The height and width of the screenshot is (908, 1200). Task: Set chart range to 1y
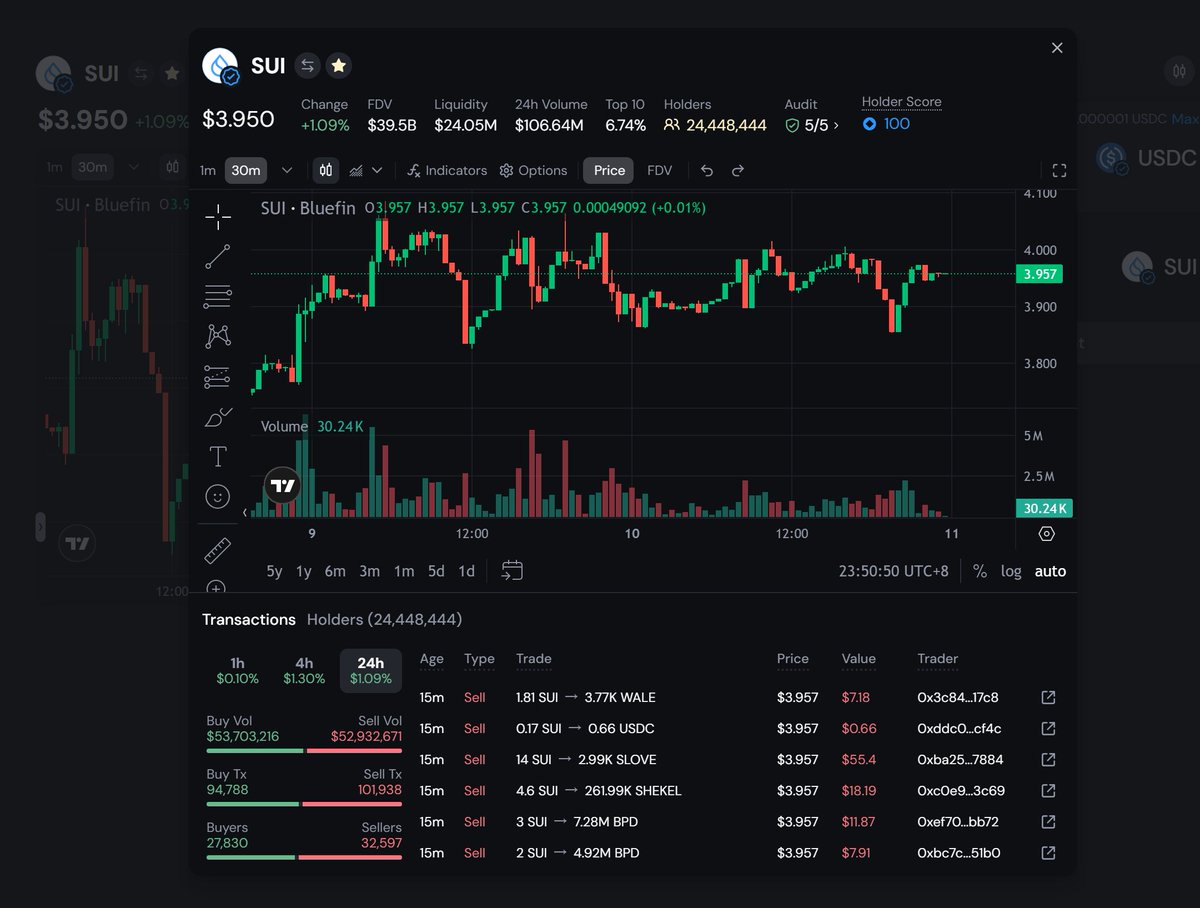[304, 571]
